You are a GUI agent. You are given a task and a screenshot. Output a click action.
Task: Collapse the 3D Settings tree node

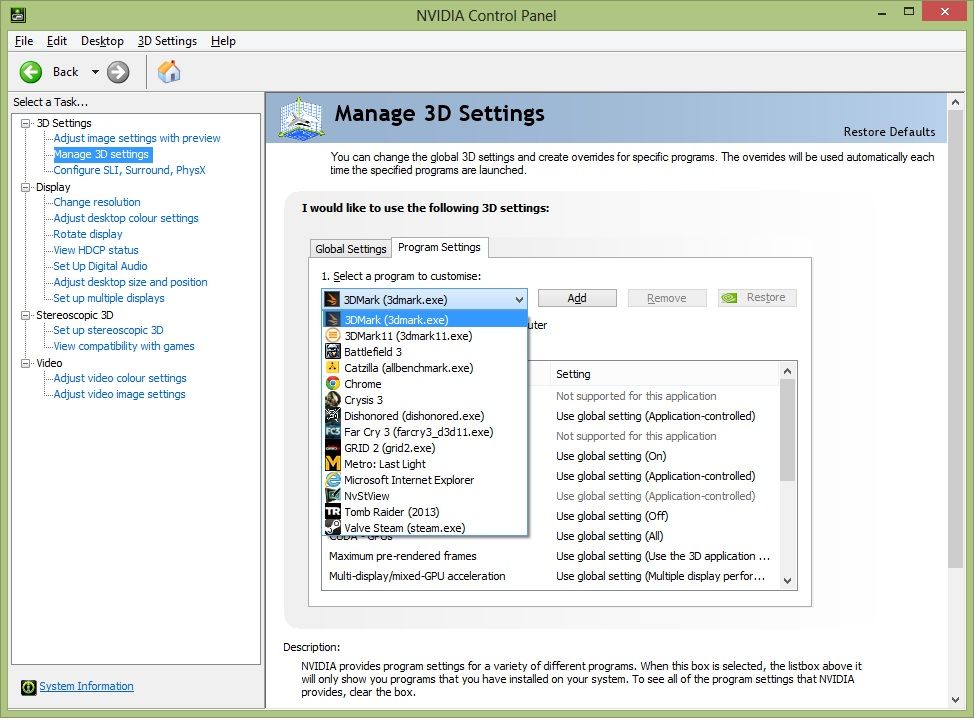[26, 123]
